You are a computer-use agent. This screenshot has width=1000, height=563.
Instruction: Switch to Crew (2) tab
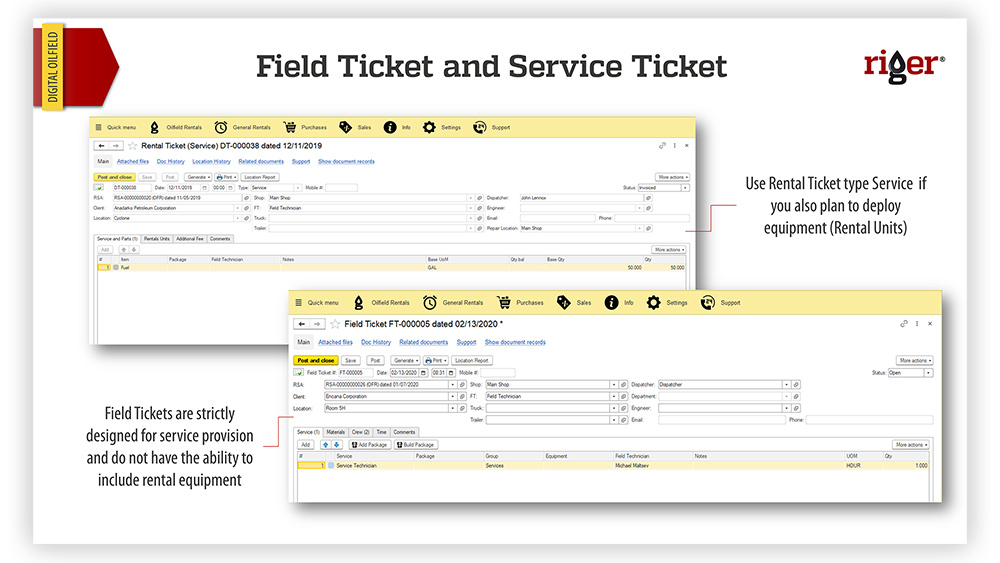[361, 432]
